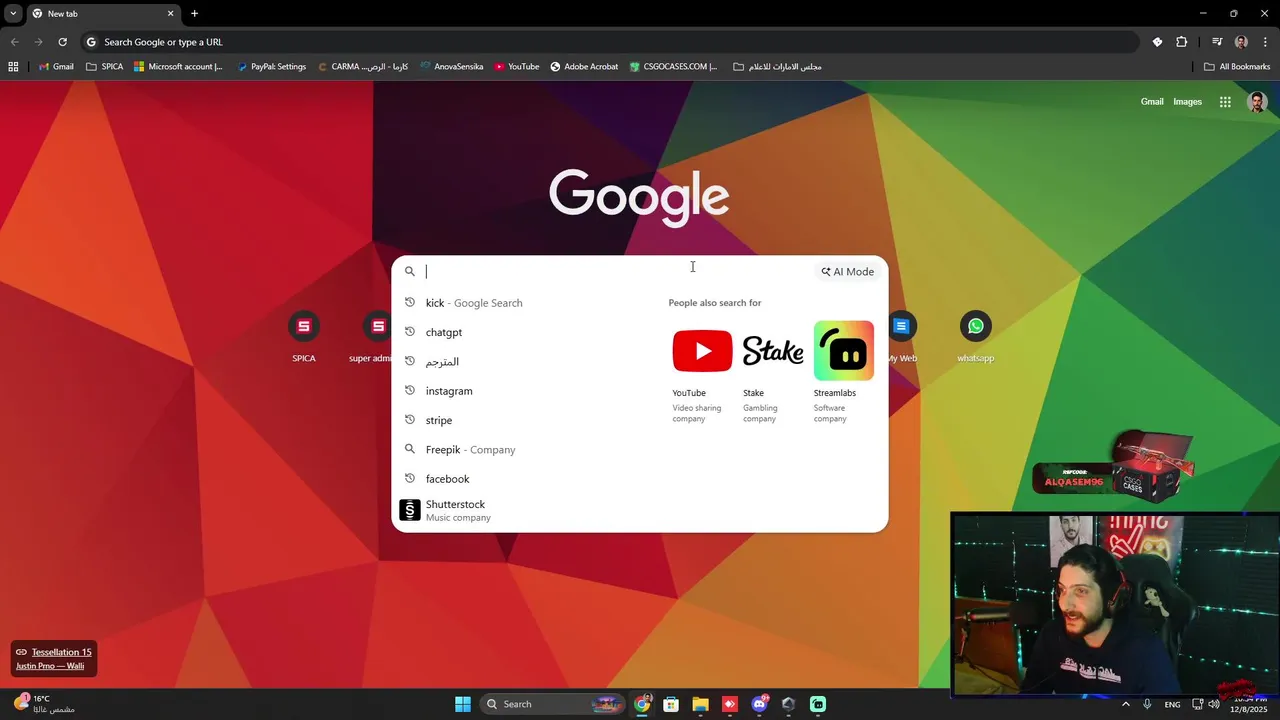
Task: Focus the Chrome address bar
Action: (610, 42)
